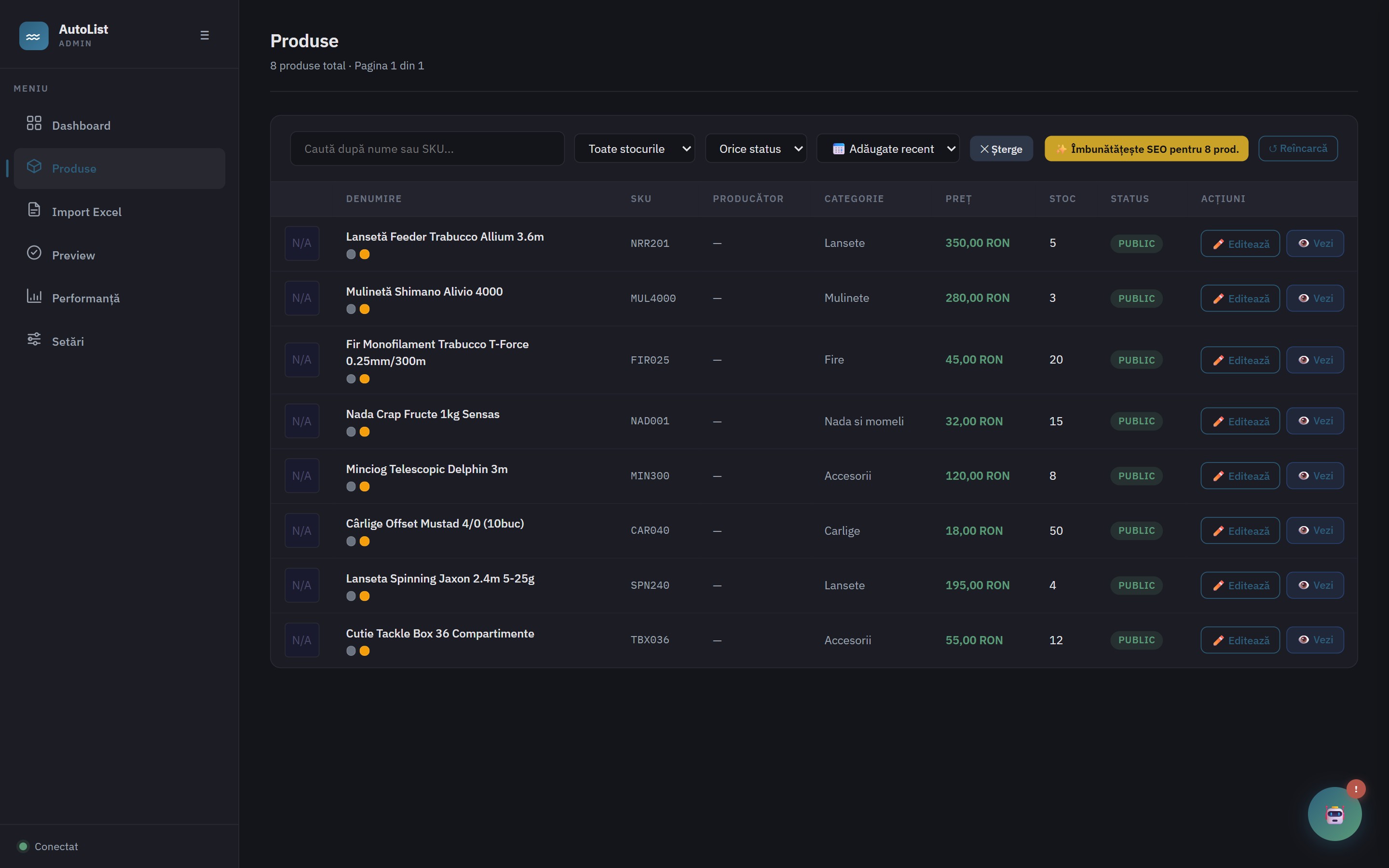
Task: View Minciog Telescopic Delphin 3m
Action: click(1315, 476)
